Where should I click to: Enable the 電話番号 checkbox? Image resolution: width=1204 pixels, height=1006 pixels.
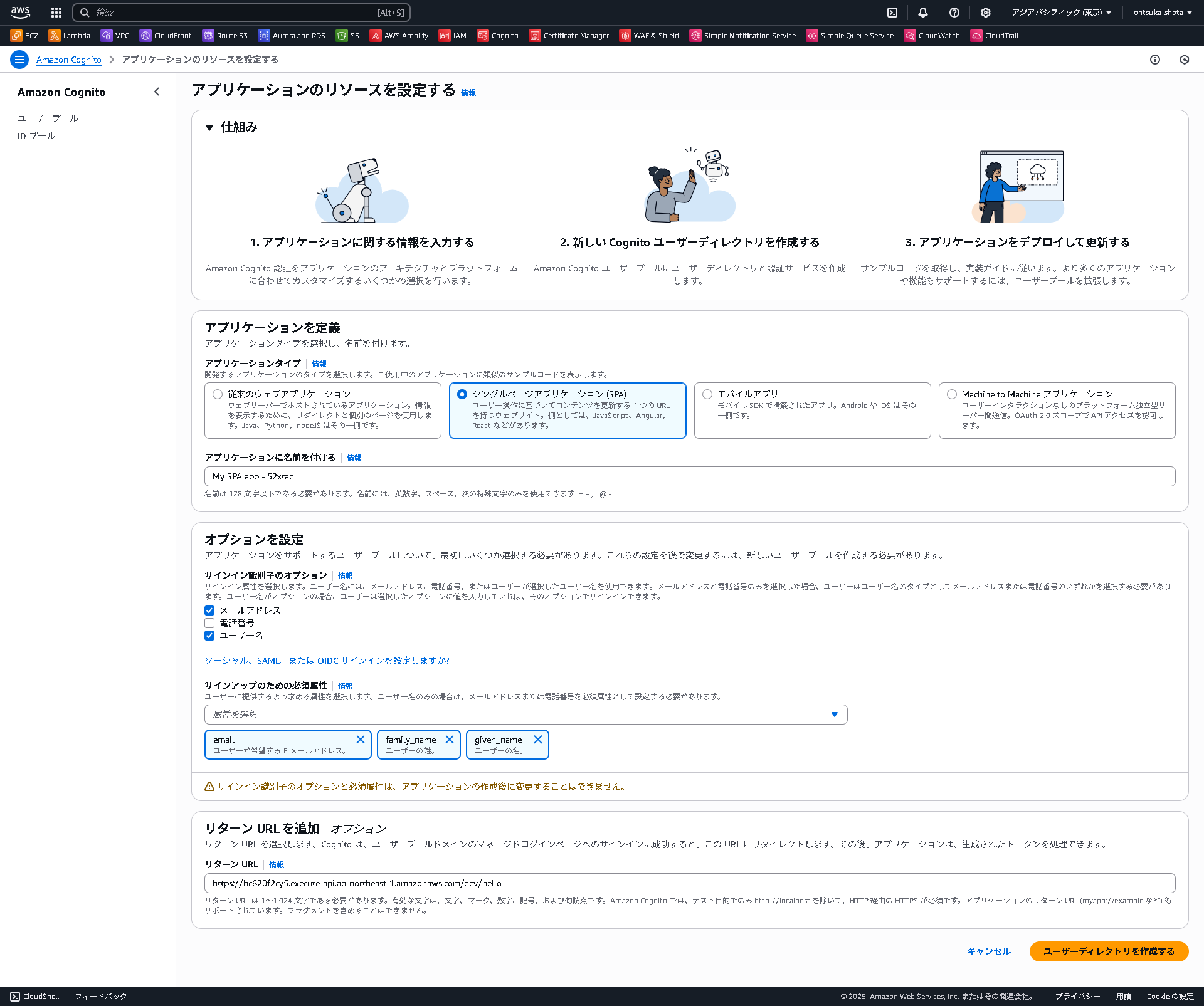[209, 622]
